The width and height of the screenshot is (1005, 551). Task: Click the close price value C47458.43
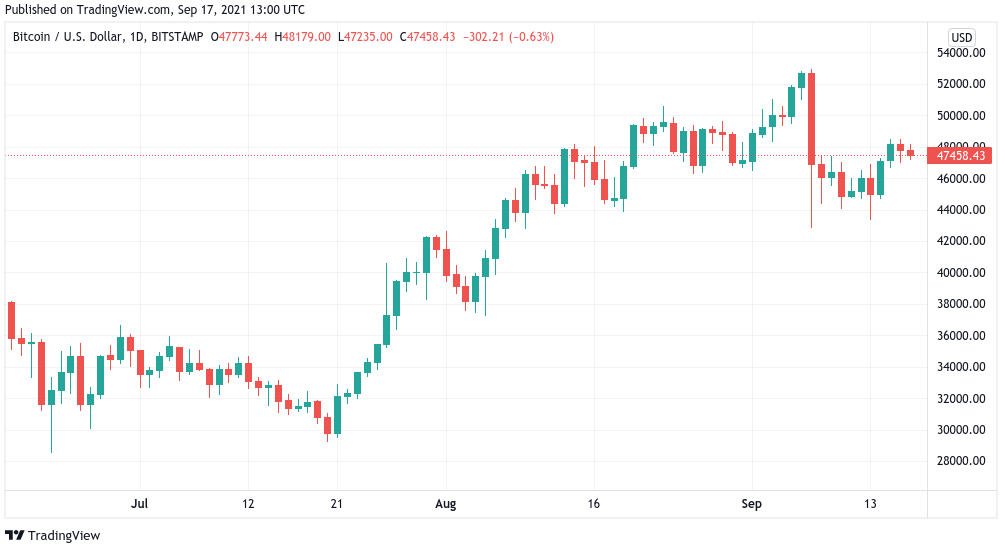point(428,37)
